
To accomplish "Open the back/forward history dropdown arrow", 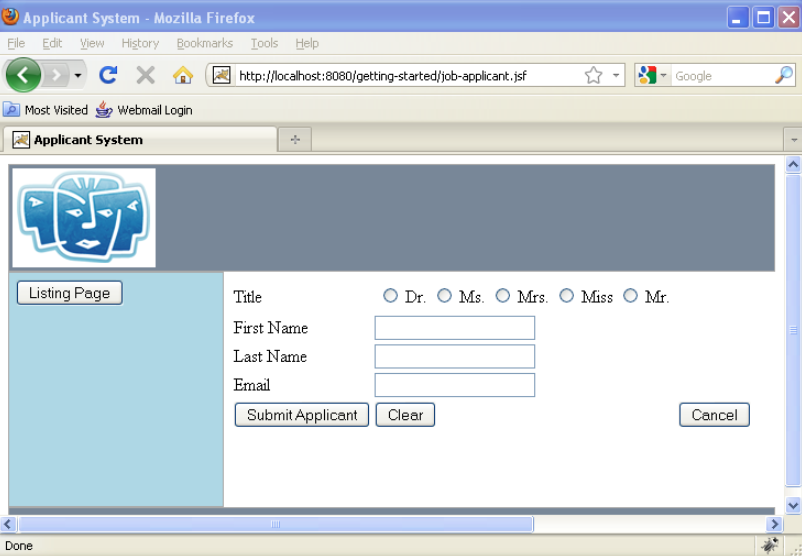I will tap(78, 75).
